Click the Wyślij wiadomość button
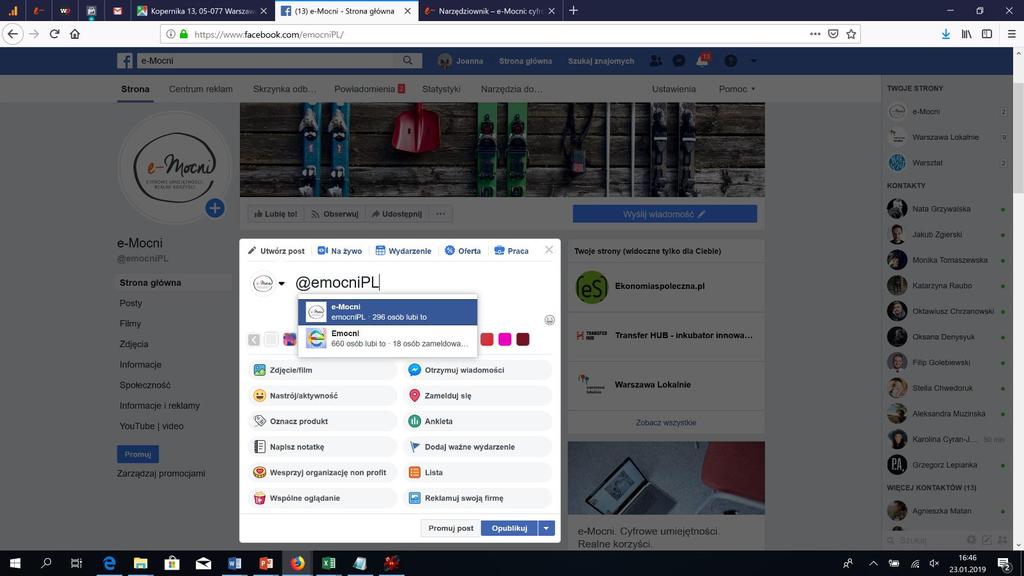This screenshot has width=1024, height=576. tap(665, 214)
